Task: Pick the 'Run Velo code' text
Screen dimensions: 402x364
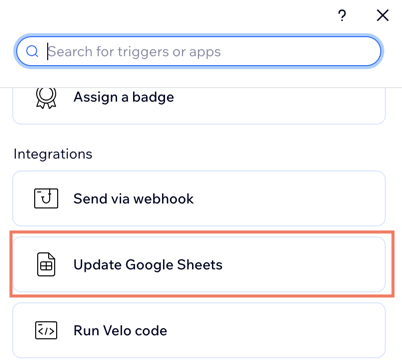Action: point(120,331)
